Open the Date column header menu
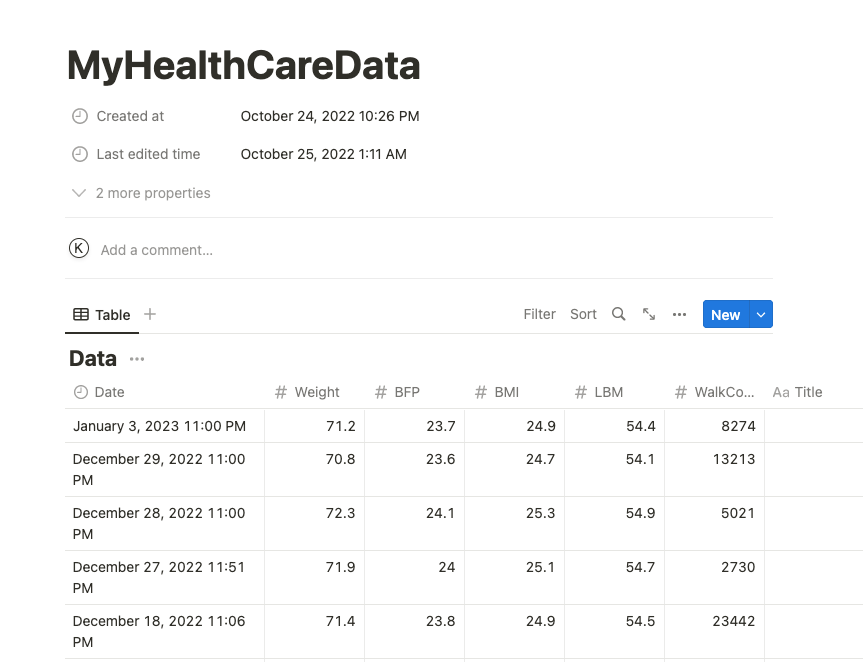 (x=109, y=392)
